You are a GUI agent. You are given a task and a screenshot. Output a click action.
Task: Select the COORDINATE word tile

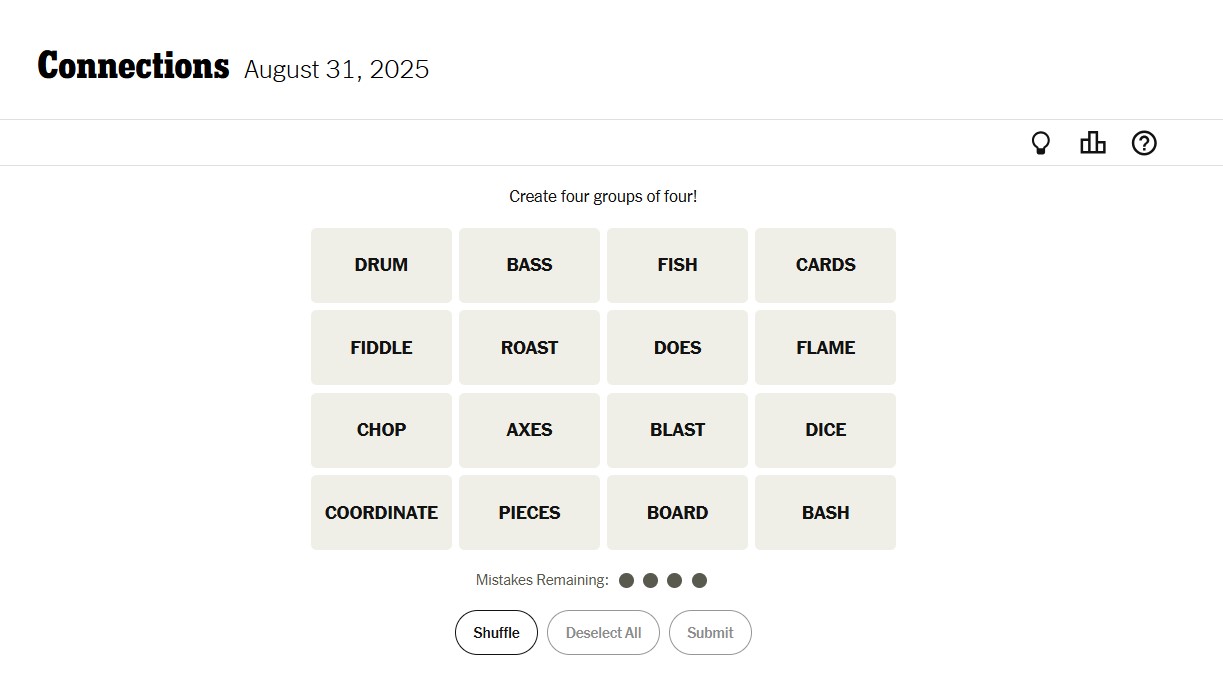coord(381,512)
